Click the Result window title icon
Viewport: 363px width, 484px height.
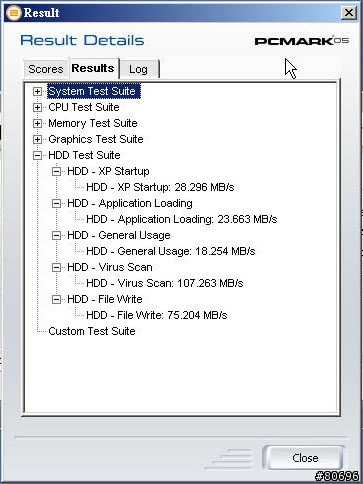pyautogui.click(x=13, y=13)
